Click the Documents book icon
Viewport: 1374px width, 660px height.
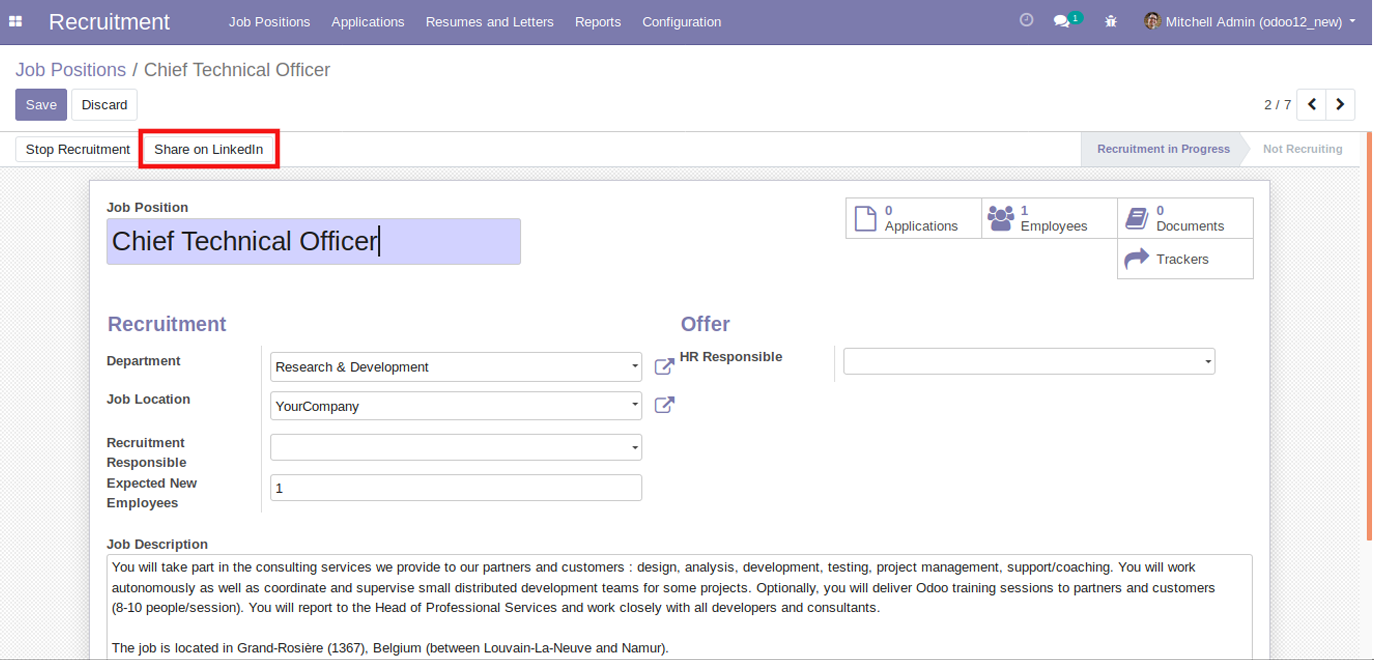(x=1136, y=218)
